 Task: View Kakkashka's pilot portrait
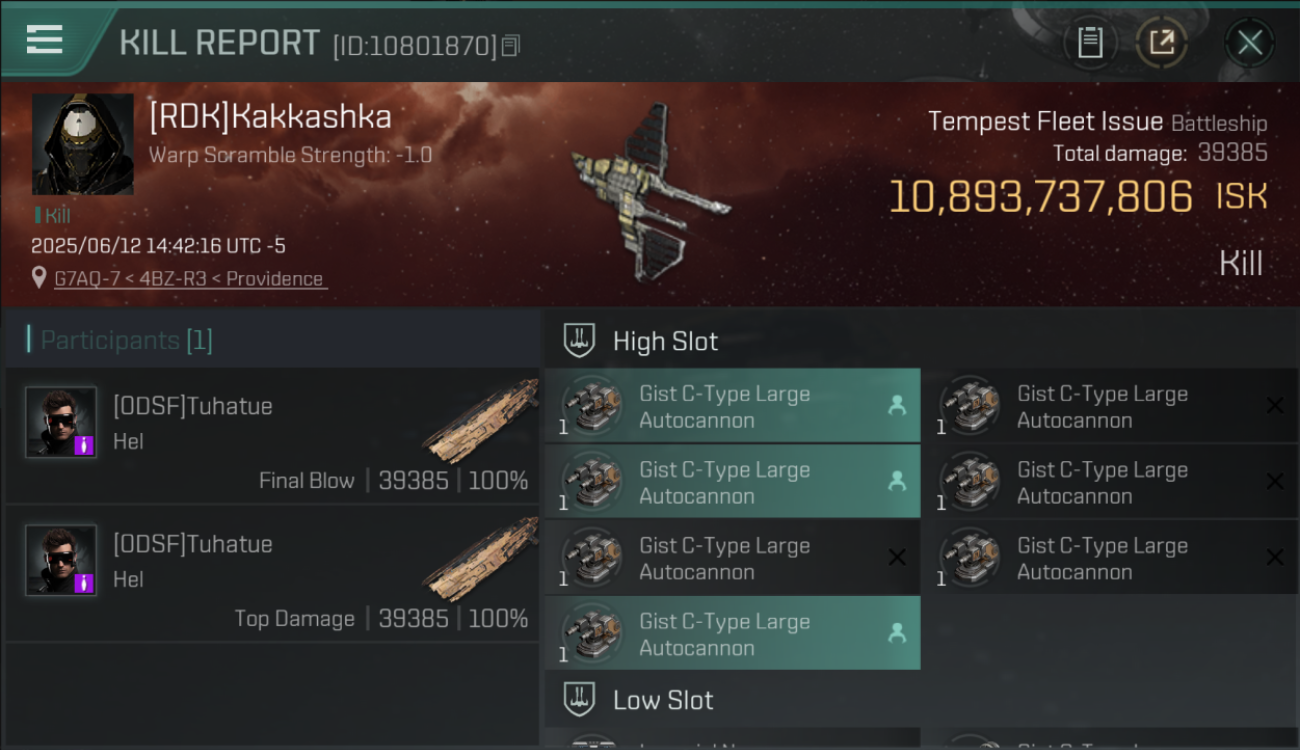click(x=83, y=144)
